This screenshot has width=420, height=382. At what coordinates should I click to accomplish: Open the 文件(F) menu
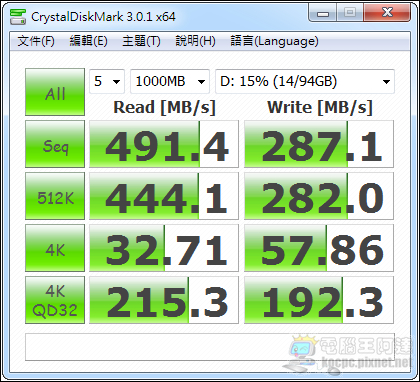point(36,41)
